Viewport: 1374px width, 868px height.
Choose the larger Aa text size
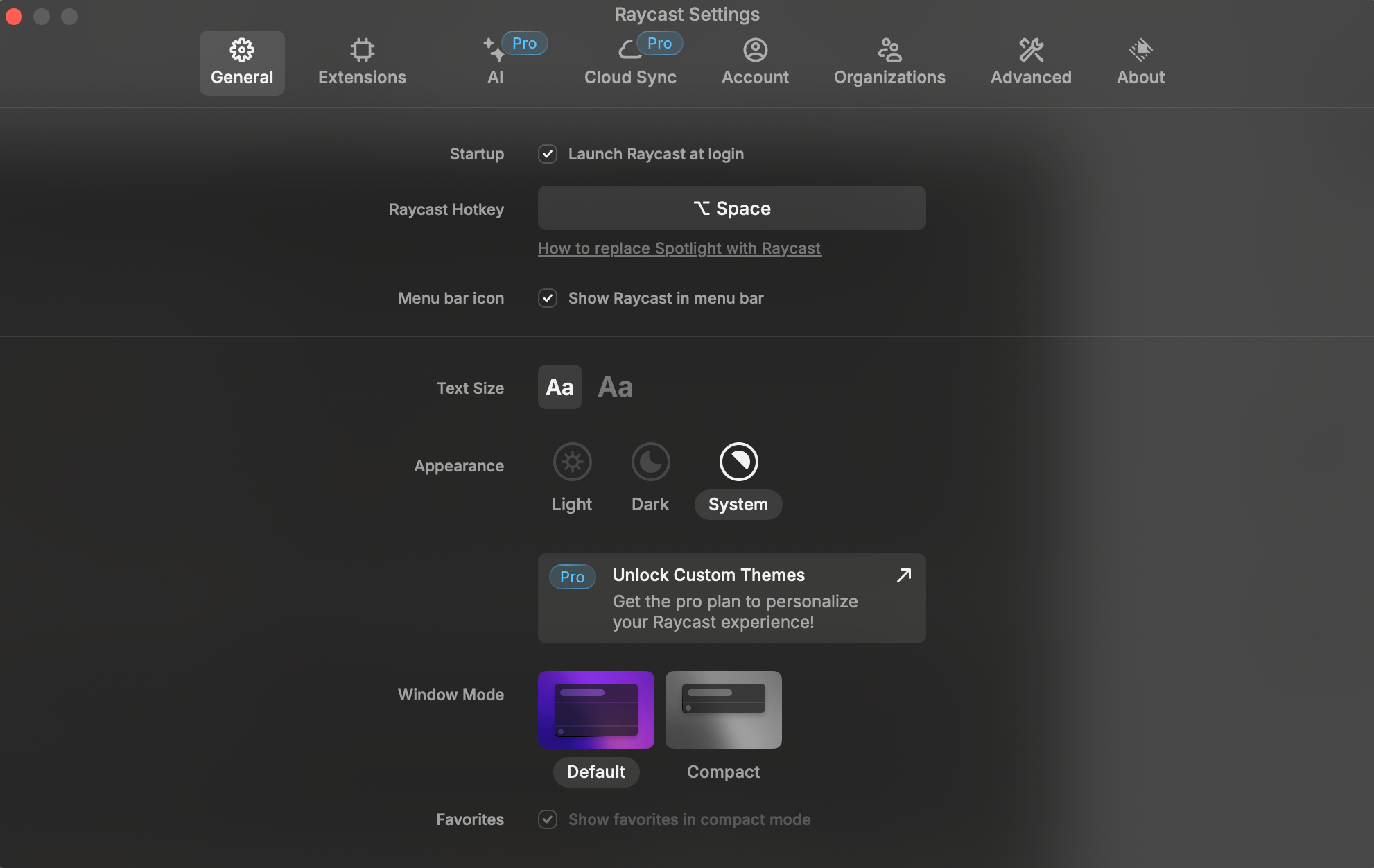(615, 387)
